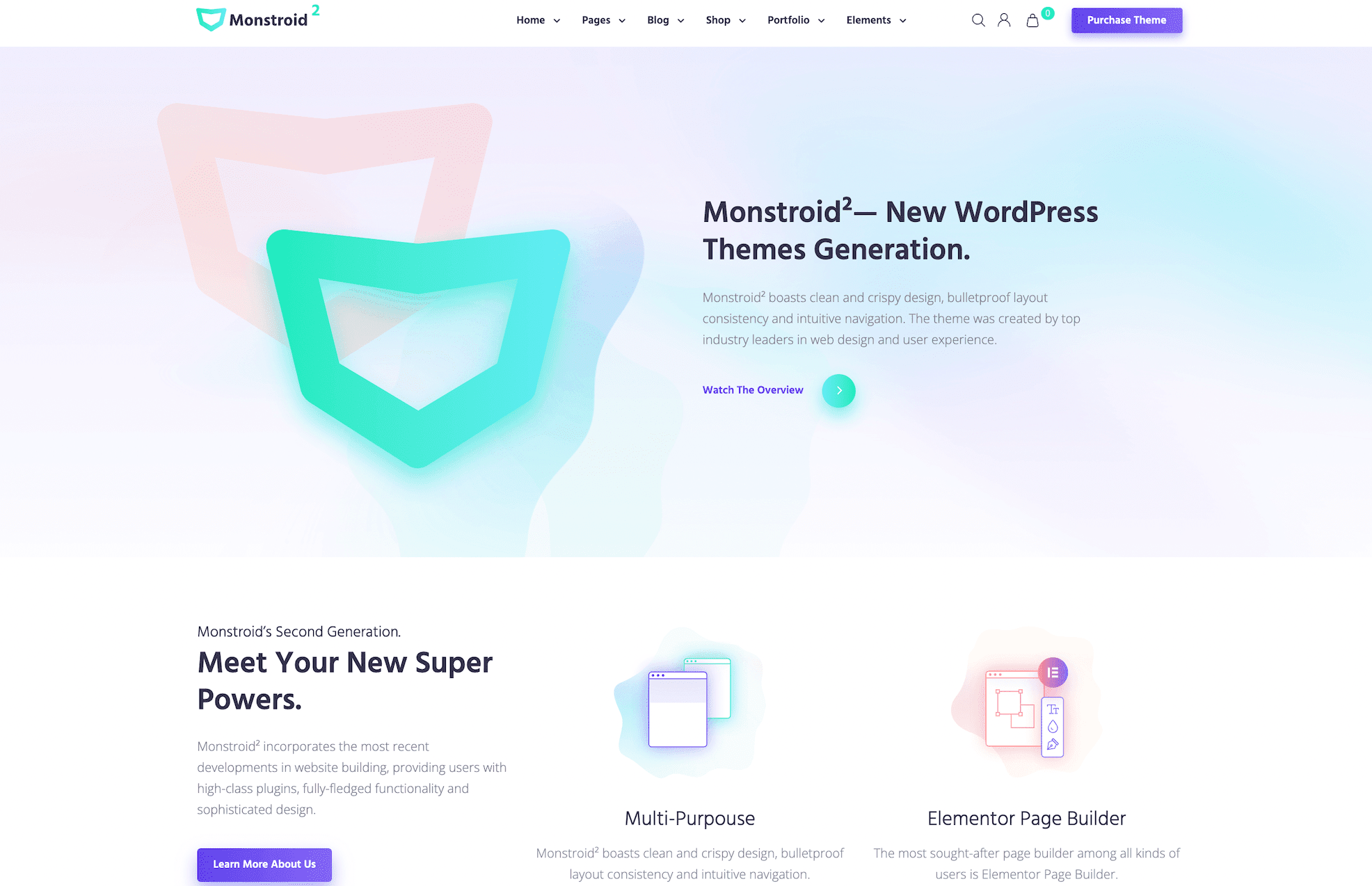The height and width of the screenshot is (886, 1372).
Task: Expand the Pages dropdown menu
Action: [602, 20]
